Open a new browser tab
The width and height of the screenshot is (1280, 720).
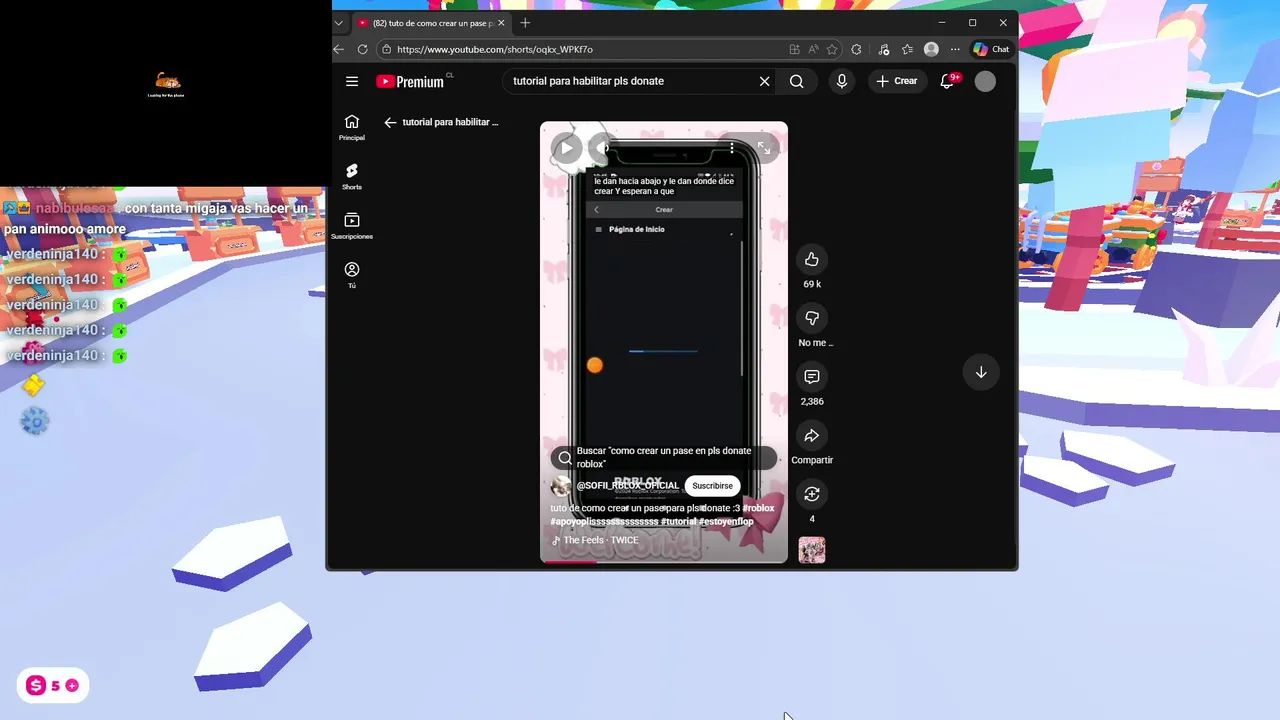click(525, 23)
